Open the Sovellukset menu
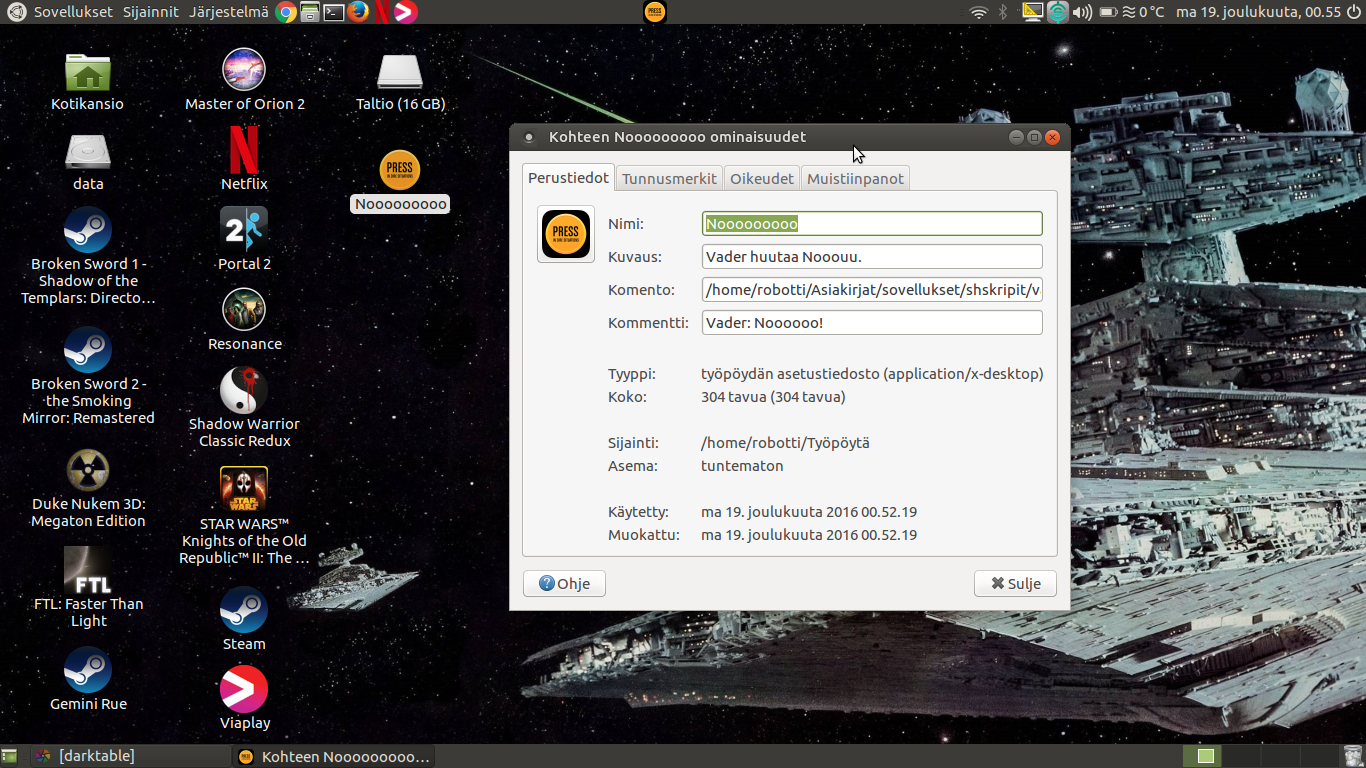This screenshot has width=1366, height=768. (x=73, y=12)
